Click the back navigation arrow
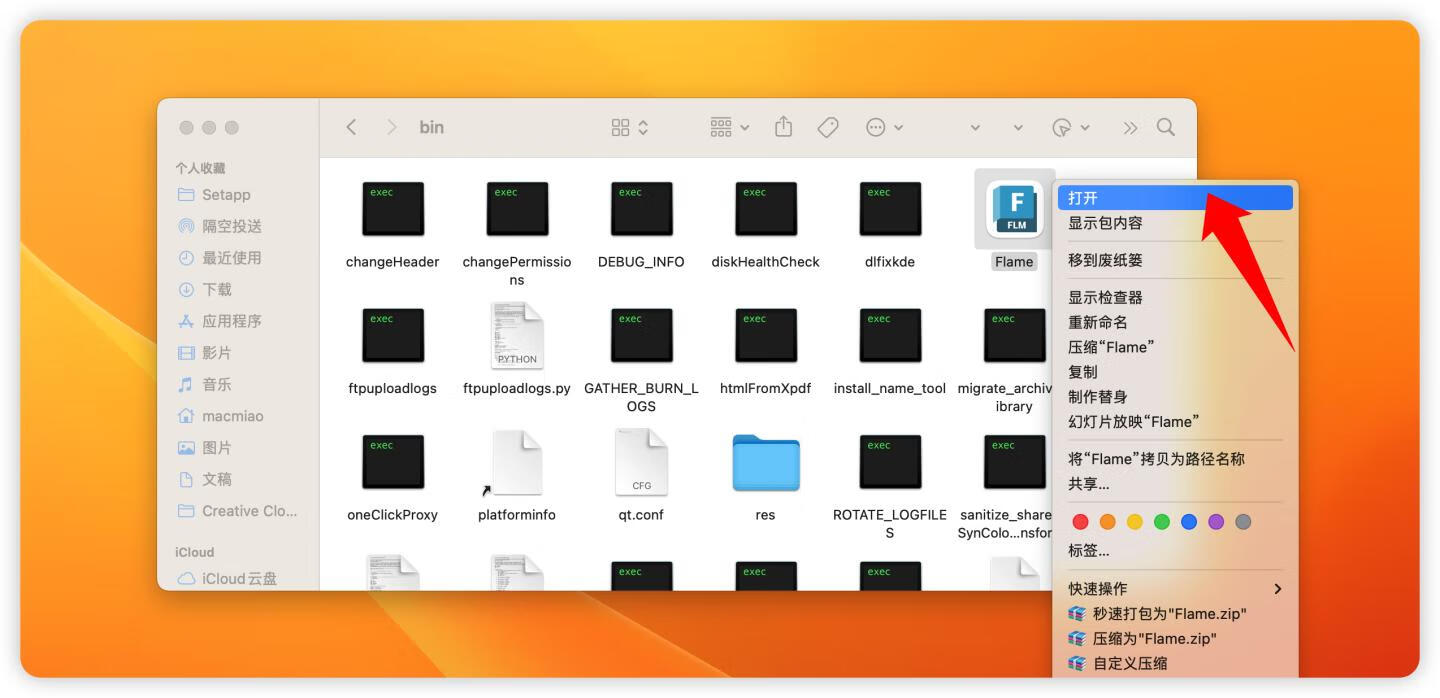 (350, 127)
